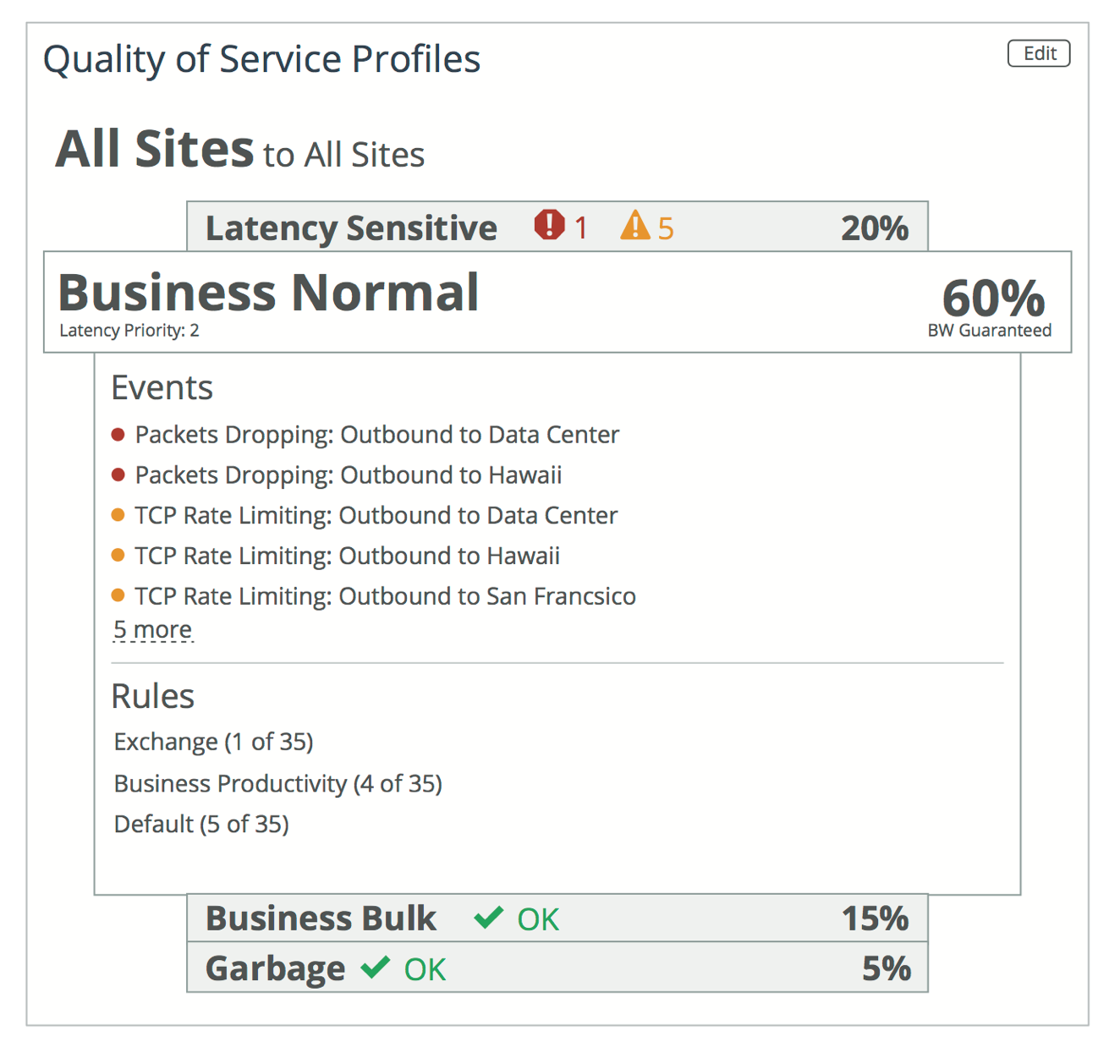Image resolution: width=1120 pixels, height=1064 pixels.
Task: Click red dot for Packets Dropping Data Center
Action: (x=118, y=435)
